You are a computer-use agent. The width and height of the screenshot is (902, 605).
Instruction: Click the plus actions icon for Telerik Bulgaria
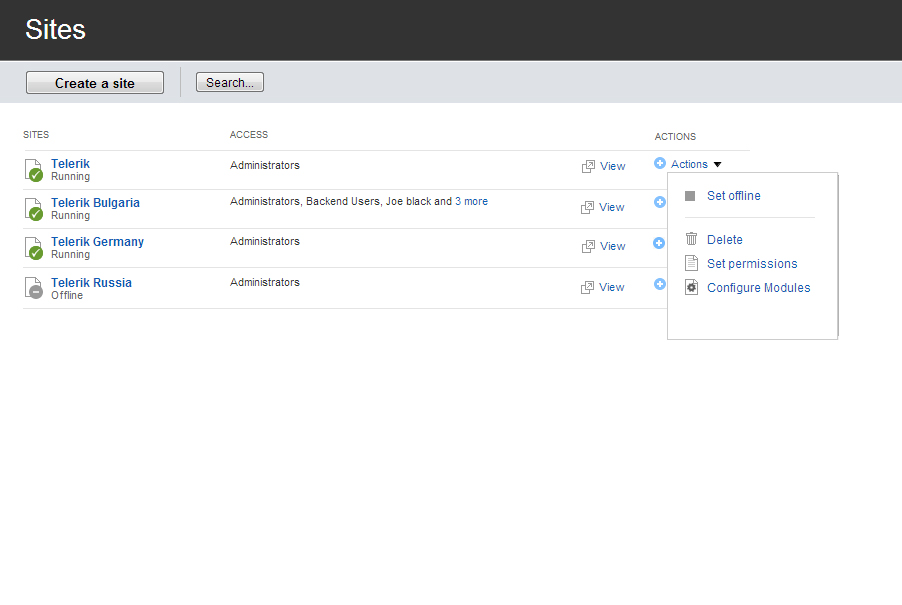[x=660, y=202]
